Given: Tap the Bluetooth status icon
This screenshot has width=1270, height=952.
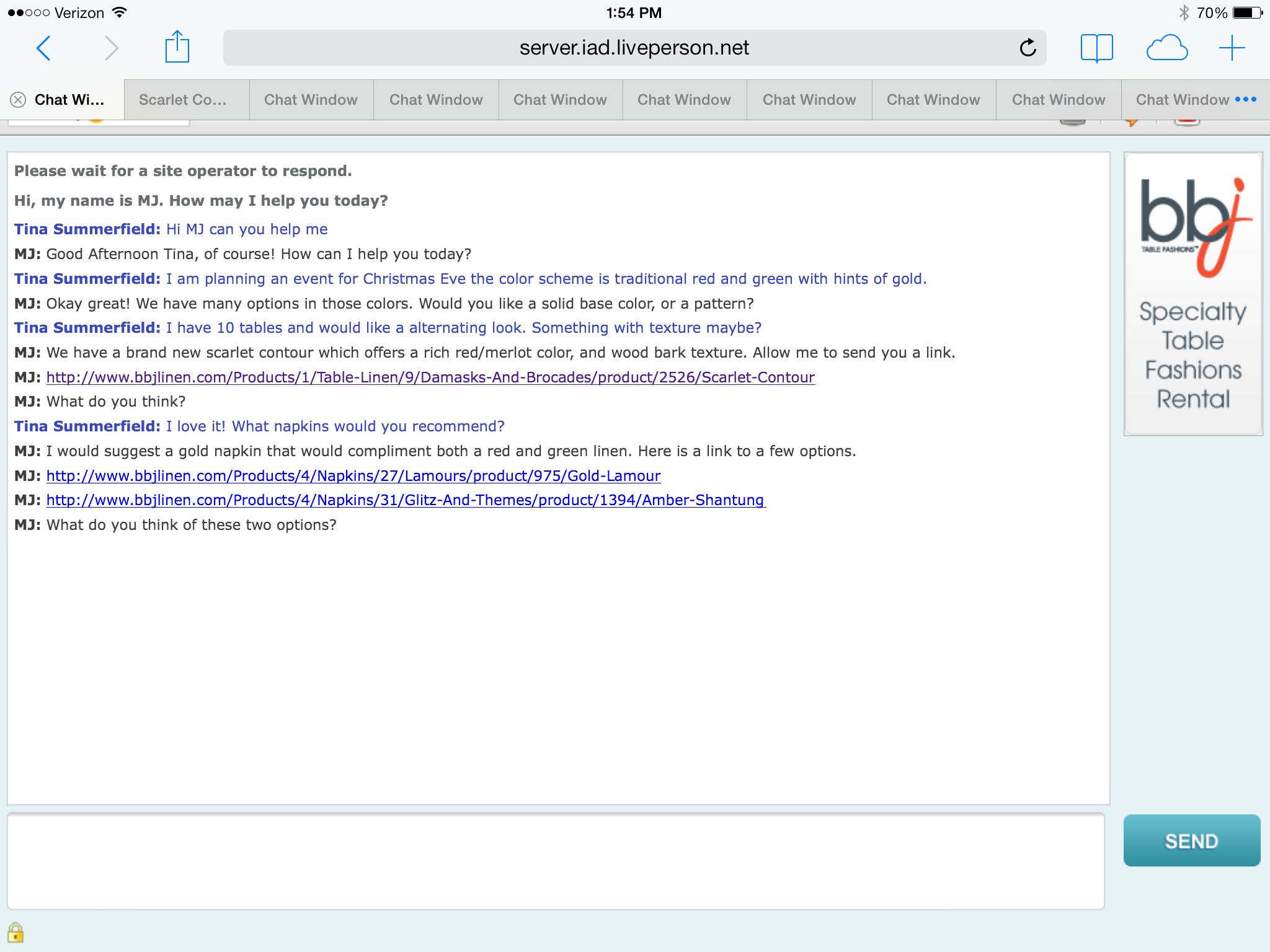Looking at the screenshot, I should [1184, 13].
